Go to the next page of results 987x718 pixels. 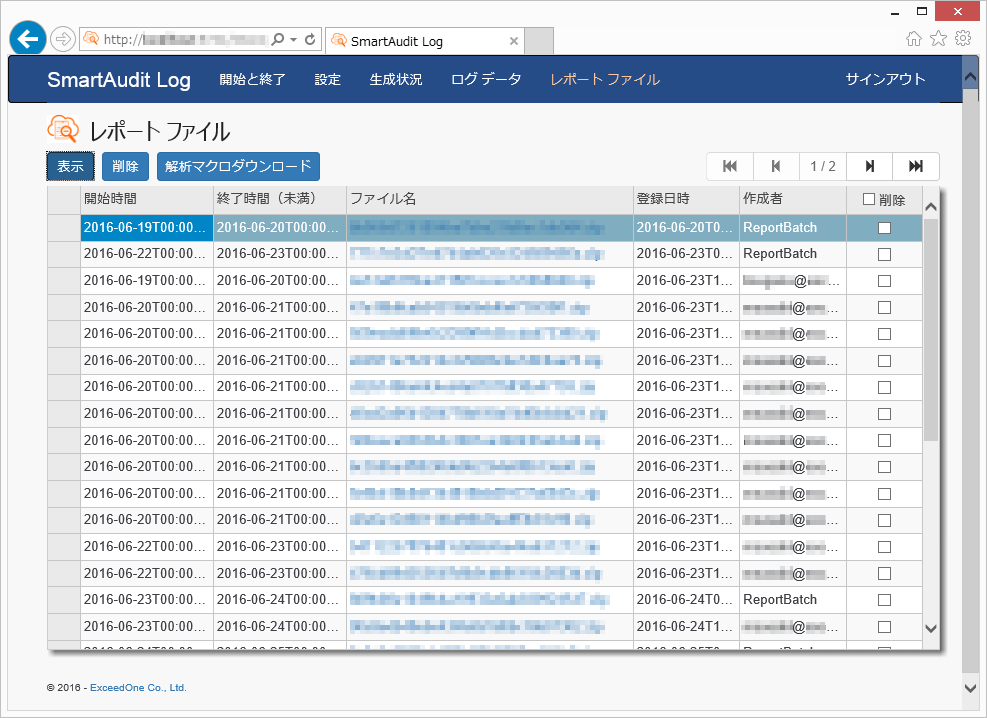869,166
